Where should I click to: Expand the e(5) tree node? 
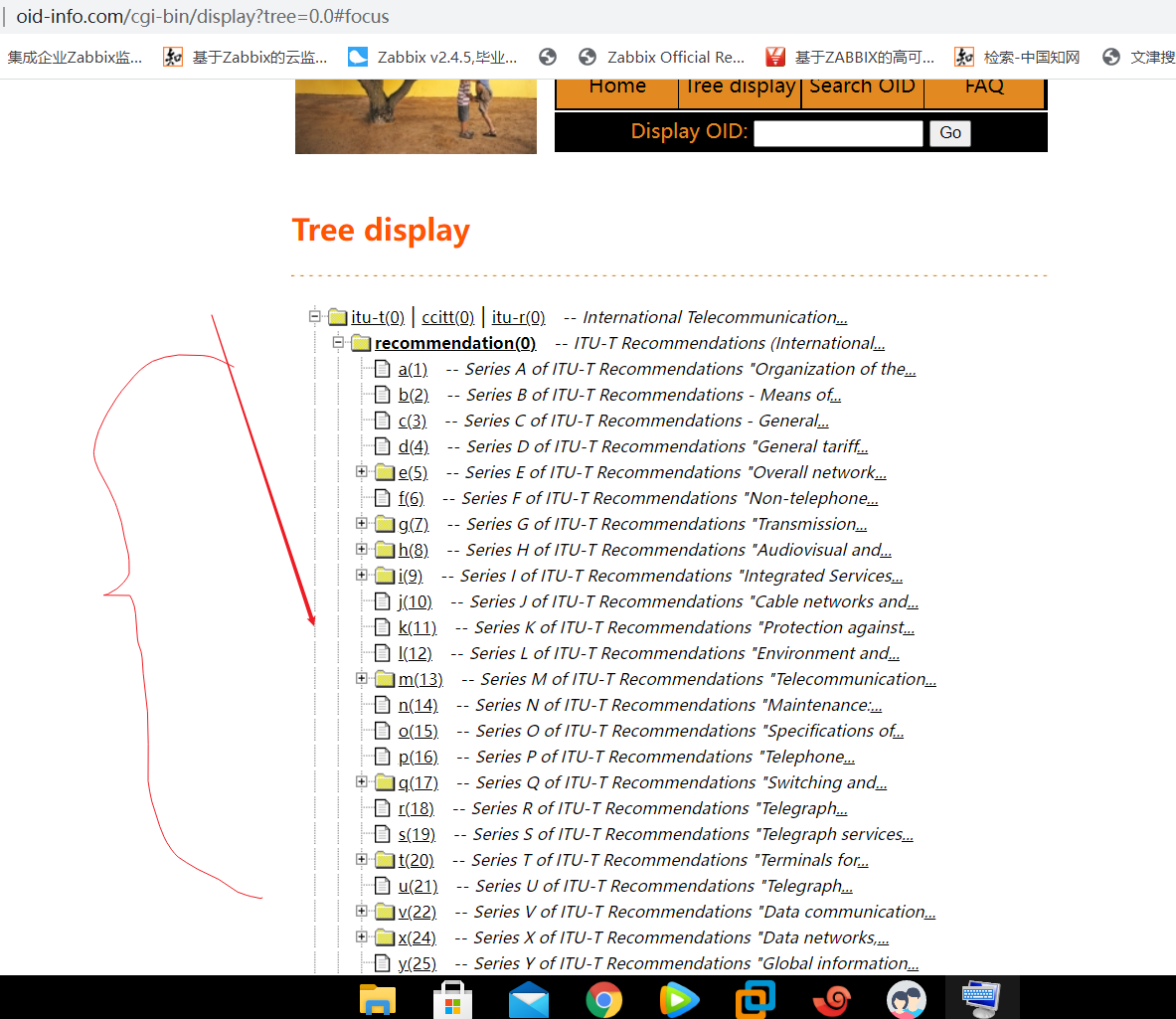point(362,471)
